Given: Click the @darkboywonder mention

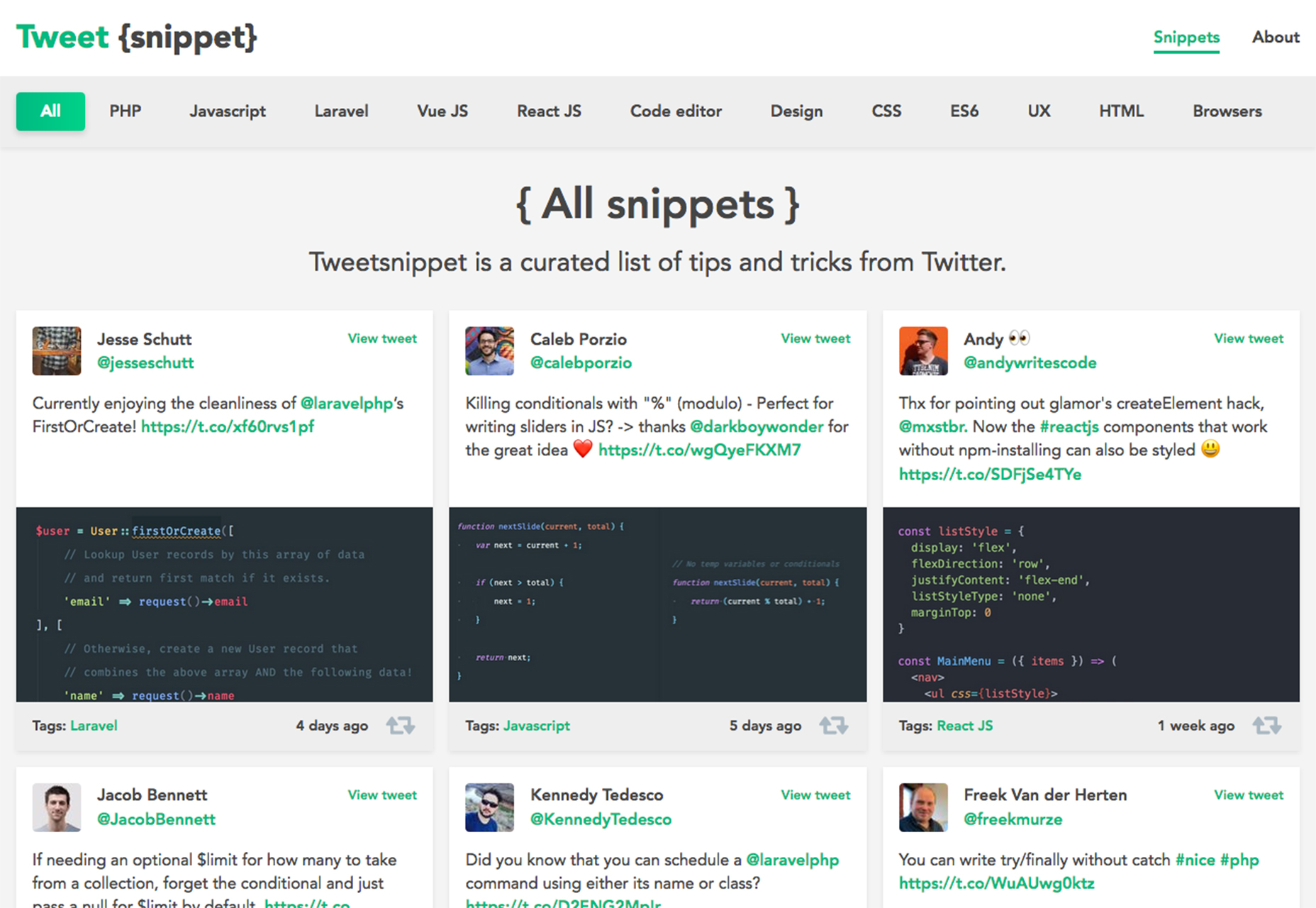Looking at the screenshot, I should pyautogui.click(x=757, y=426).
